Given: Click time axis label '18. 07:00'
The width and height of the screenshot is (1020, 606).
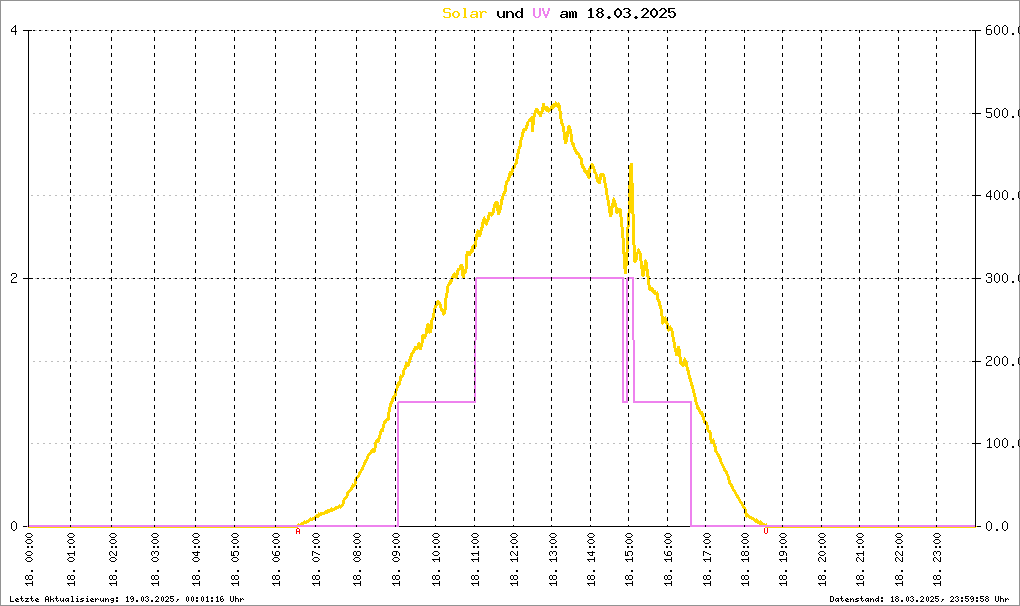Looking at the screenshot, I should tap(317, 559).
